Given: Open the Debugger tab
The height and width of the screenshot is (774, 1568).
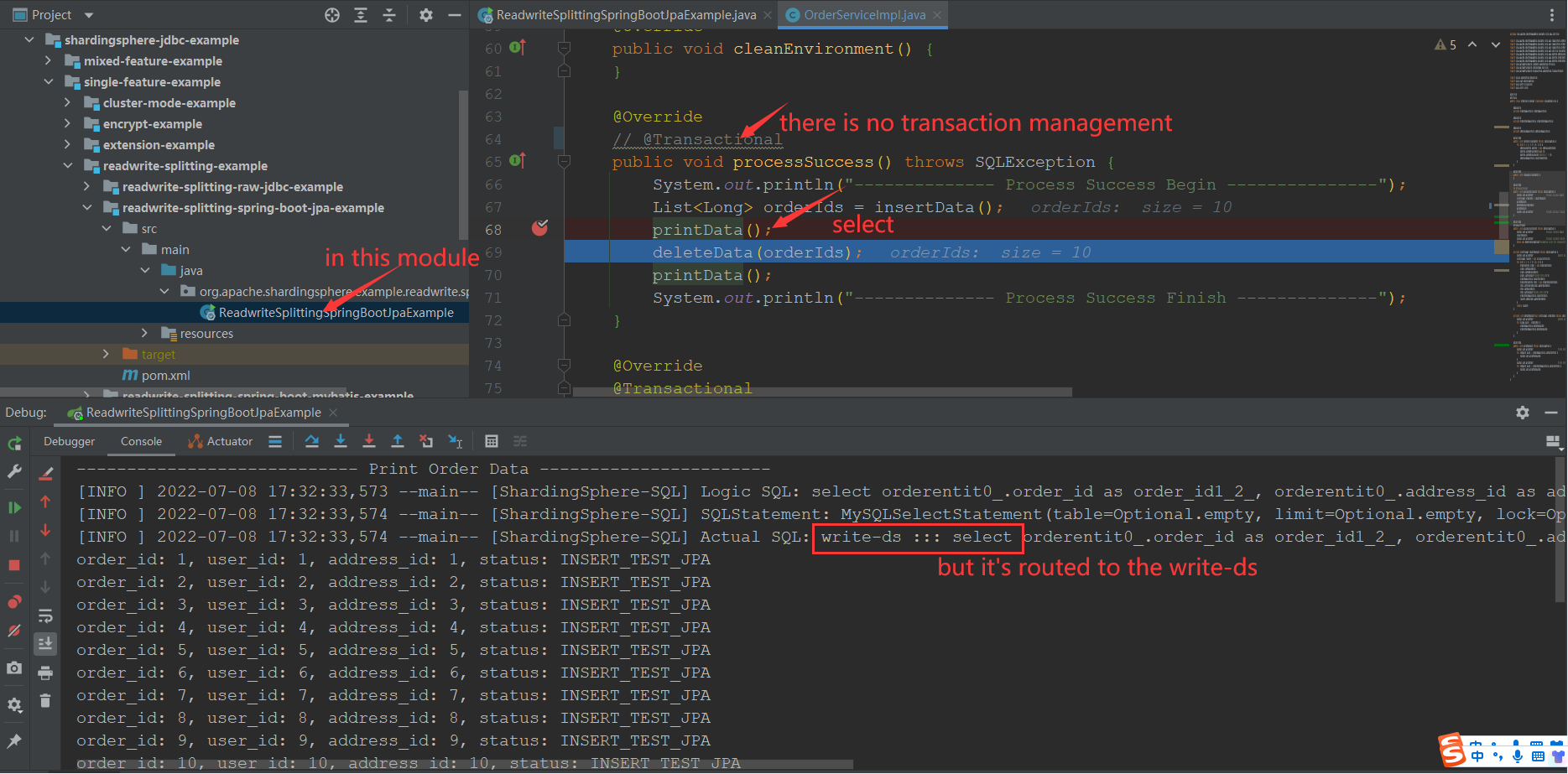Looking at the screenshot, I should tap(70, 441).
